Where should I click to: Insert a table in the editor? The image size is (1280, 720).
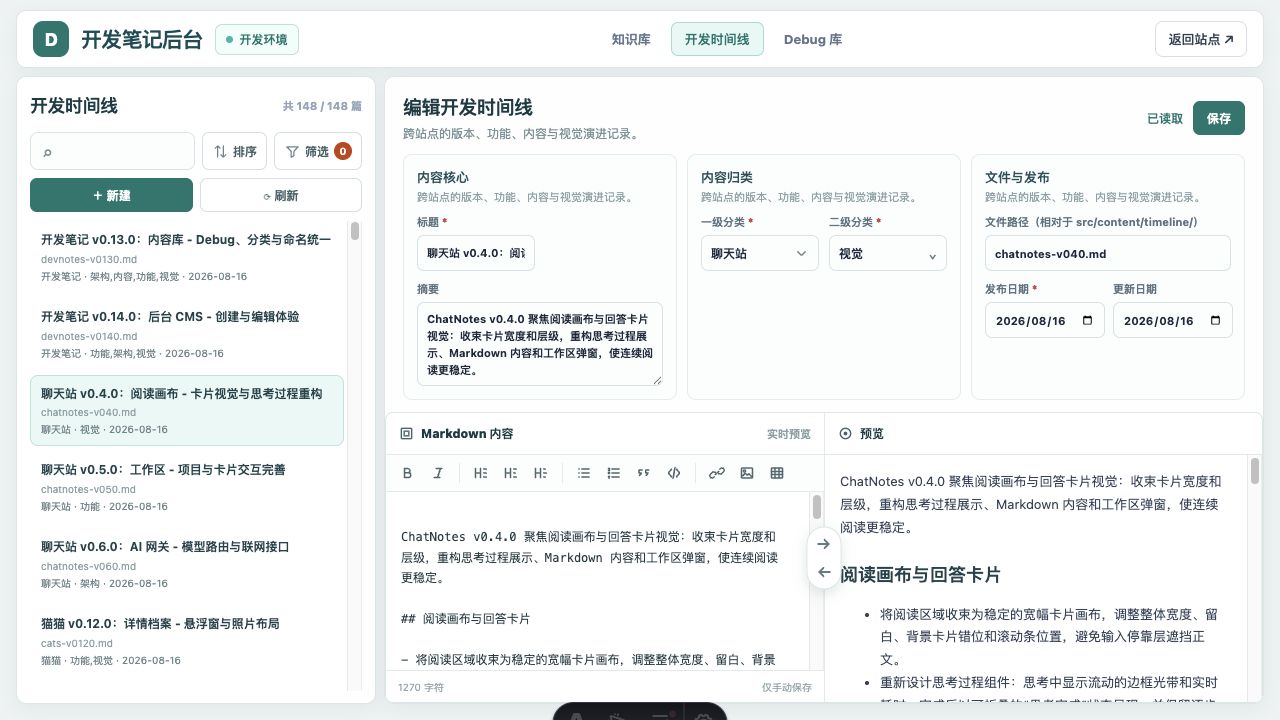coord(777,473)
